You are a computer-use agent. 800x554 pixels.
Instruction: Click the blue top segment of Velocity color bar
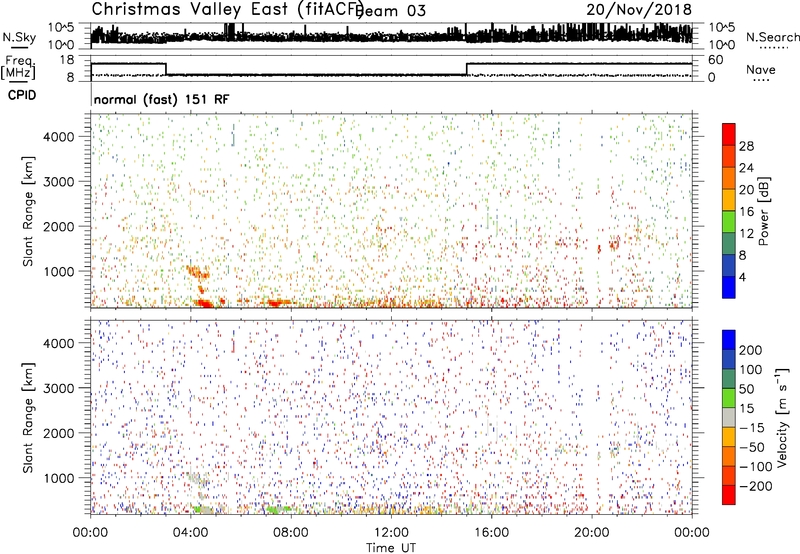729,340
